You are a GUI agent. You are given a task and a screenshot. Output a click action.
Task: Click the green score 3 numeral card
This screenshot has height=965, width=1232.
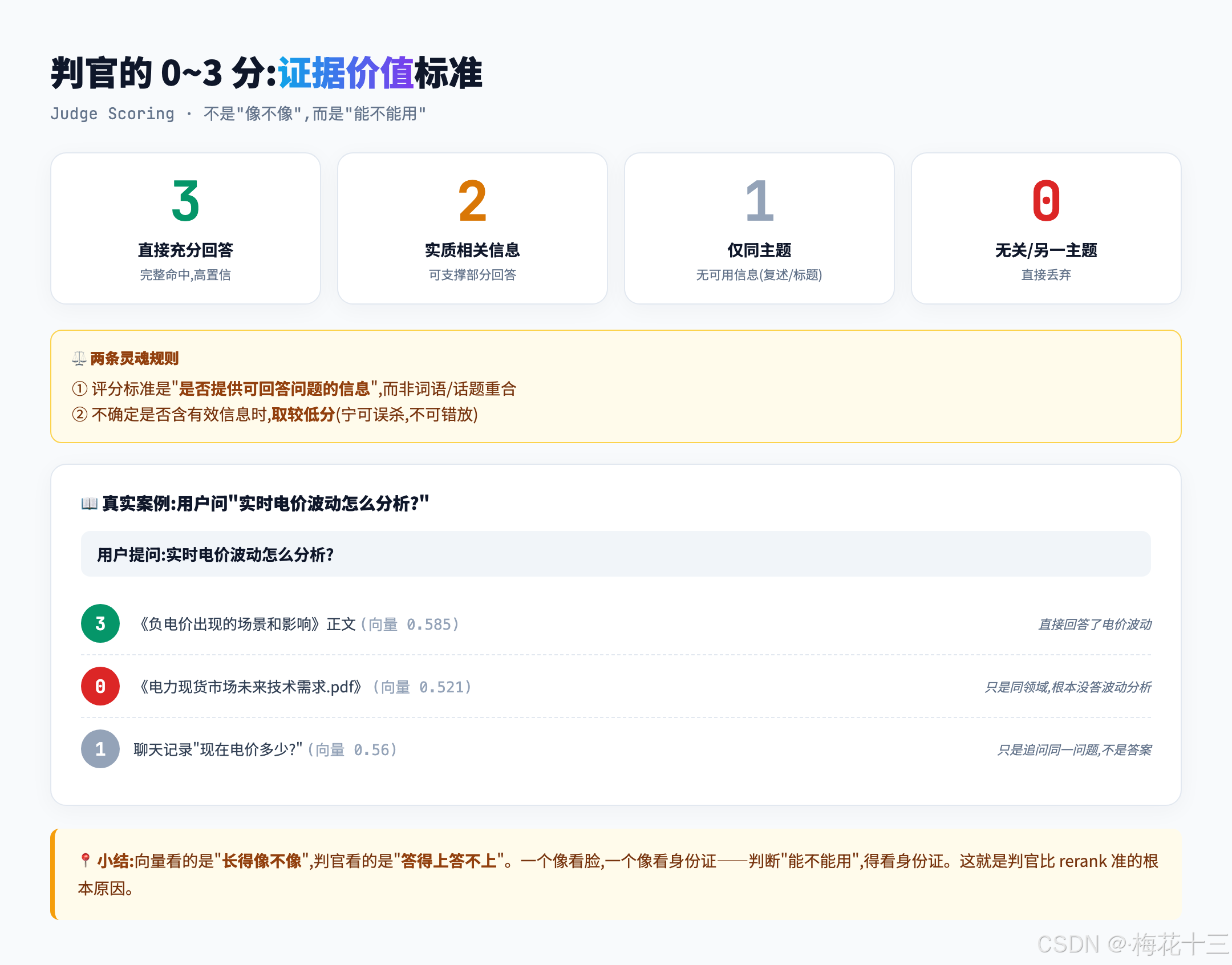[185, 228]
